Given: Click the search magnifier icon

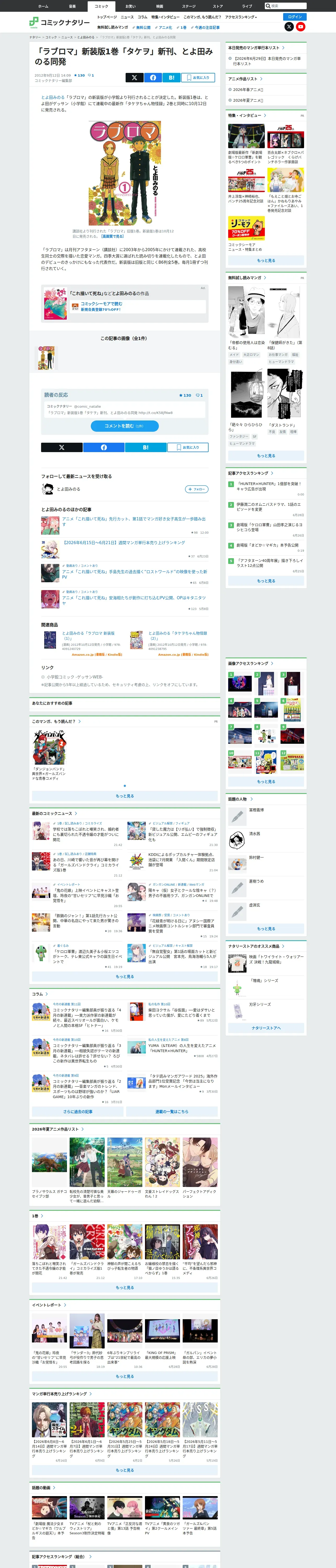Looking at the screenshot, I should [268, 6].
